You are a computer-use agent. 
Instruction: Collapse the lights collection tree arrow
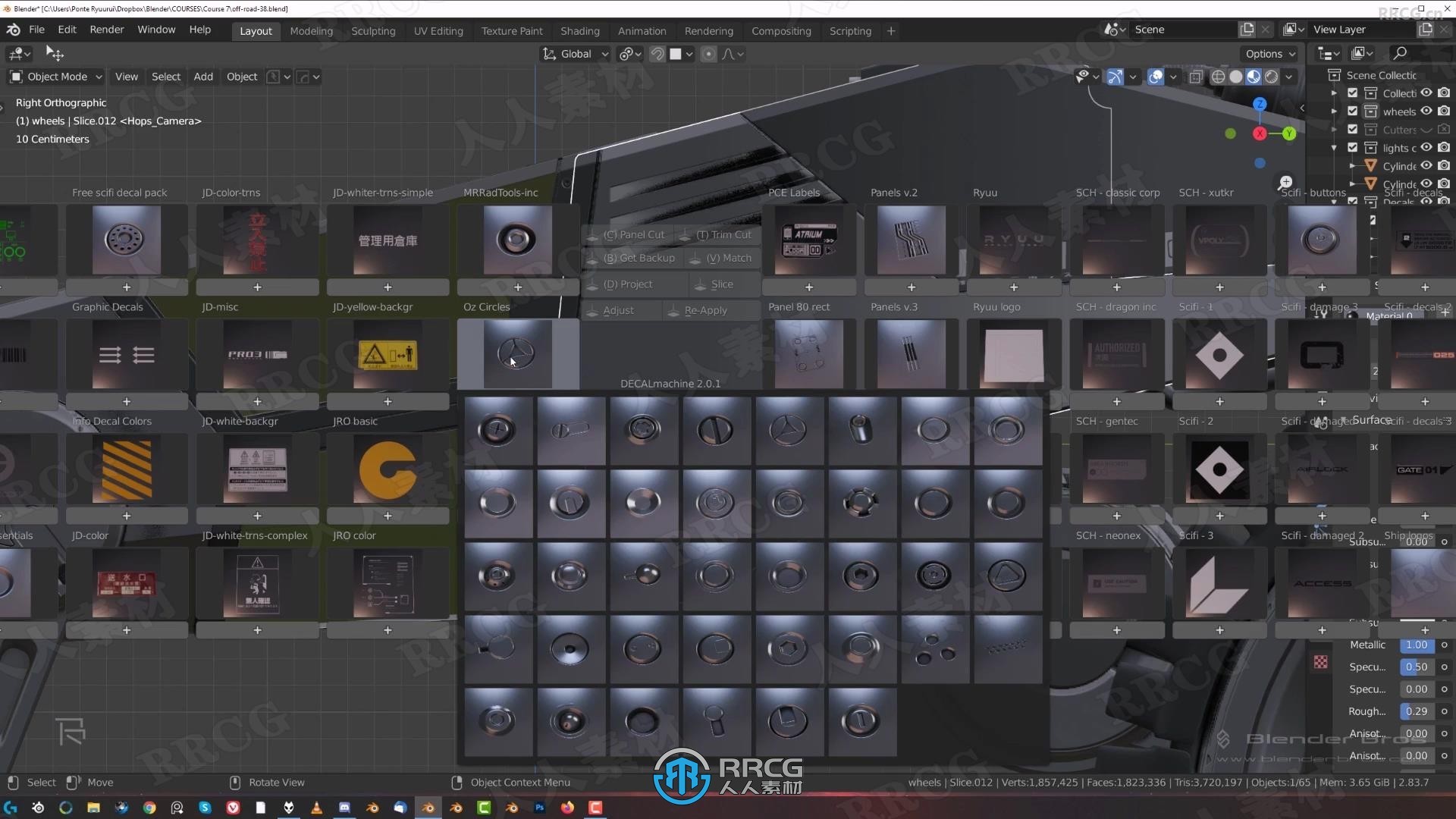coord(1335,147)
